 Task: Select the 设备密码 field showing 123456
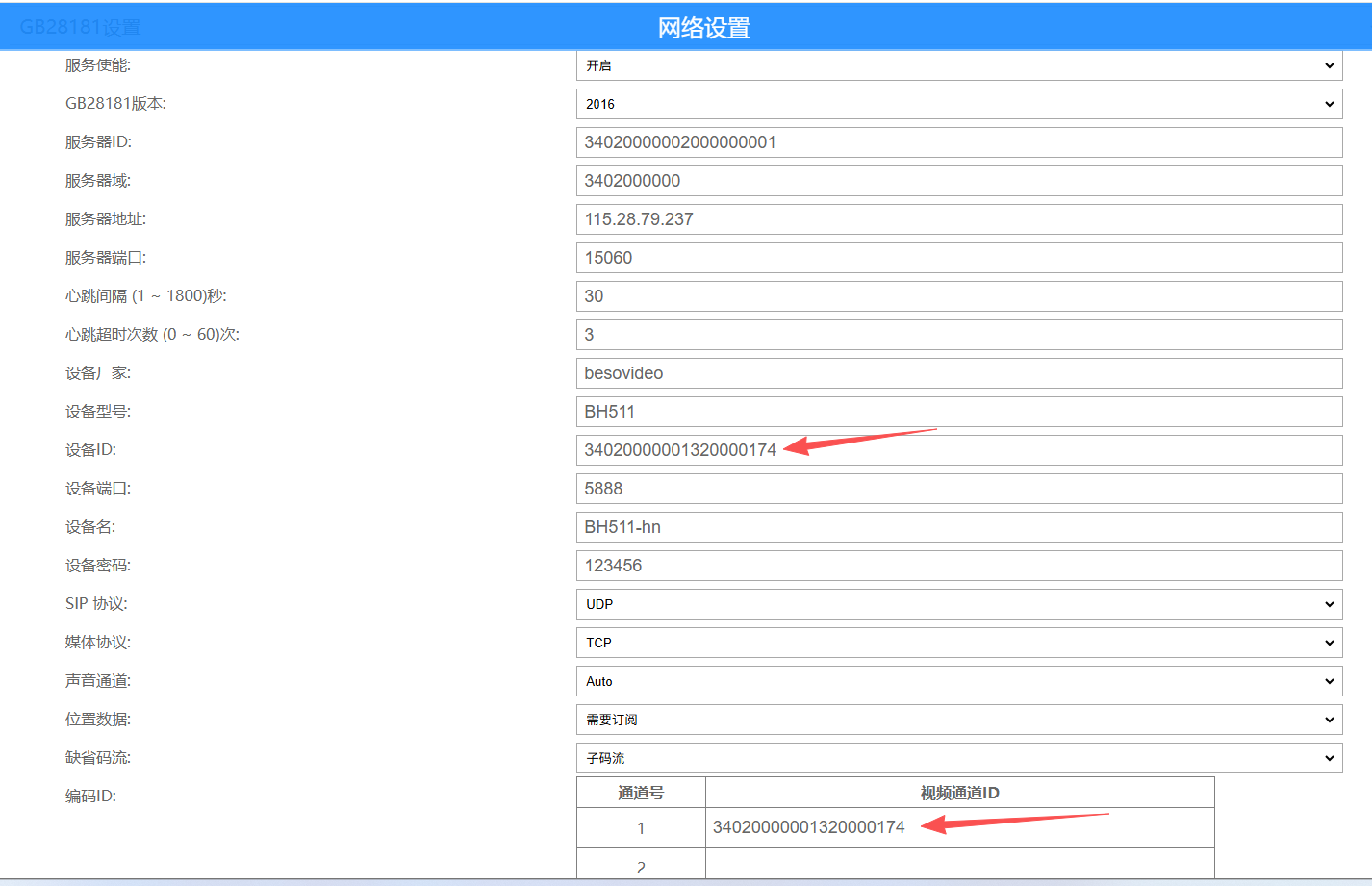pos(958,566)
